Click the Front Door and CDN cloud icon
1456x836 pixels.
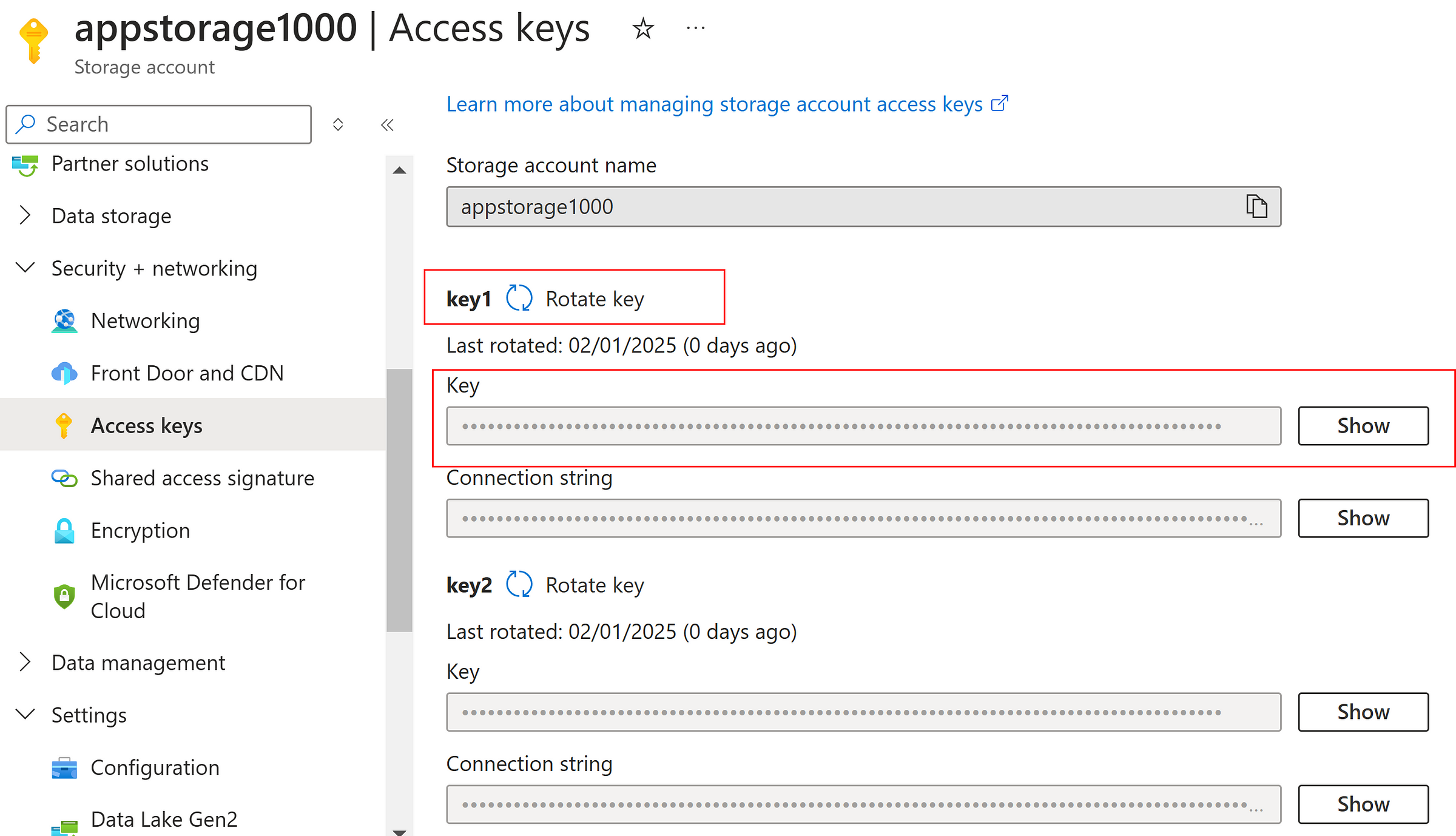click(64, 373)
